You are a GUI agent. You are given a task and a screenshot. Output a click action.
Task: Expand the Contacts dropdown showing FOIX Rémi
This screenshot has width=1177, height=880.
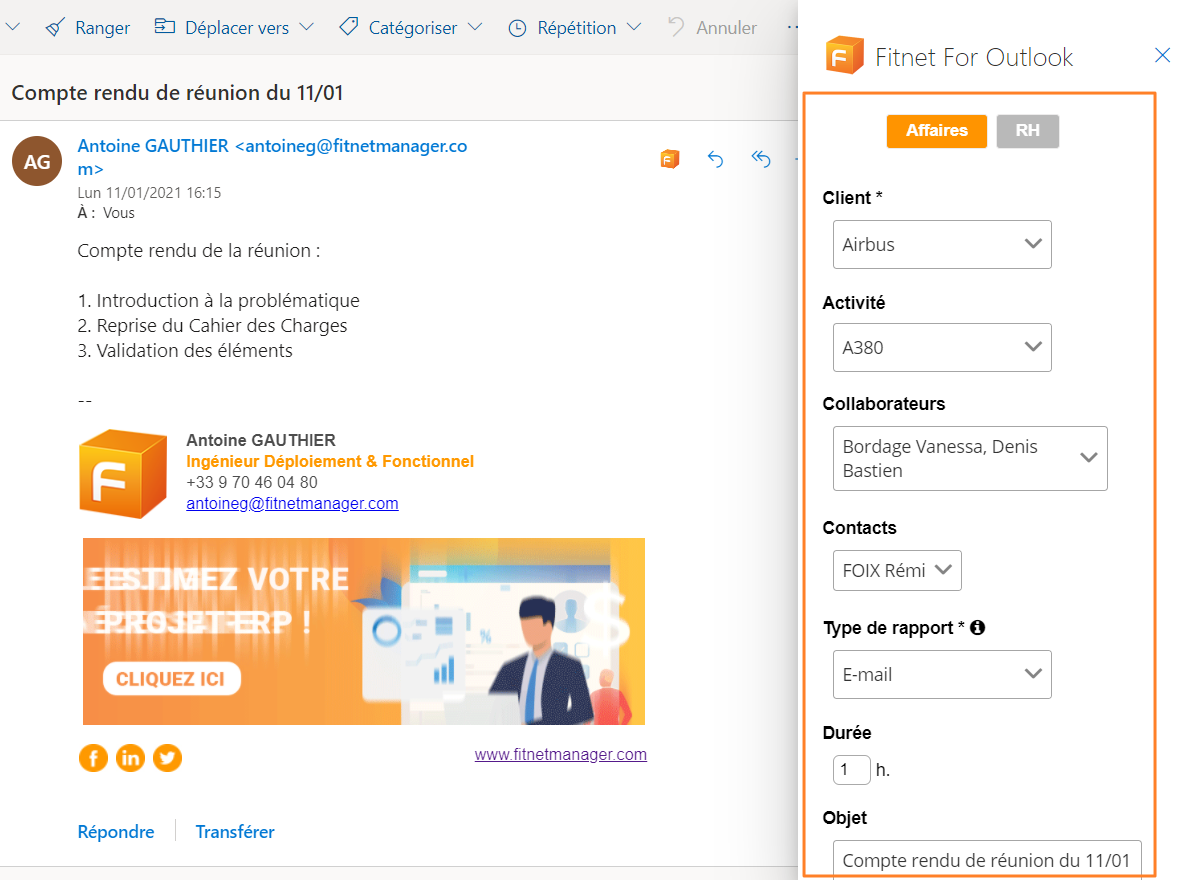coord(896,571)
